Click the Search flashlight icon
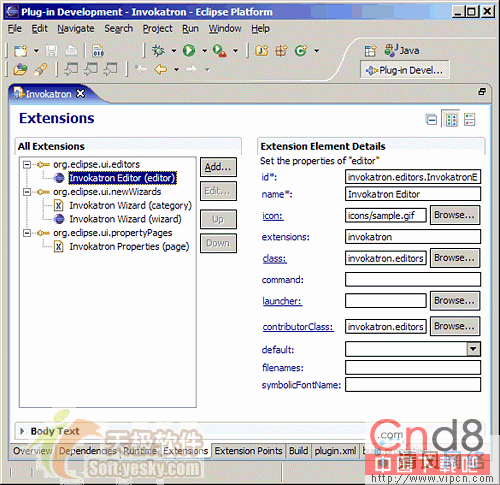The height and width of the screenshot is (485, 500). click(x=41, y=69)
